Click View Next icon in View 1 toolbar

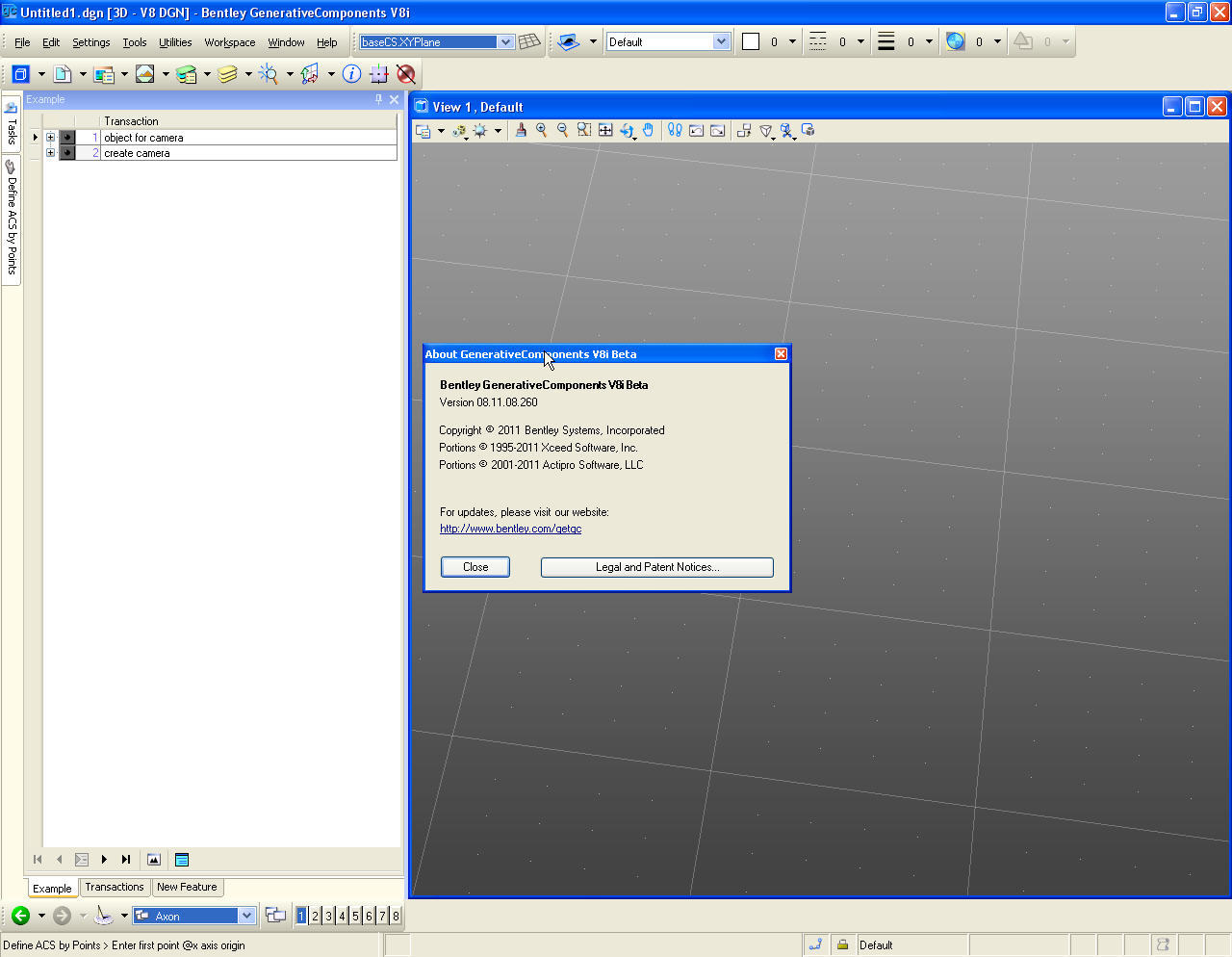tap(717, 130)
